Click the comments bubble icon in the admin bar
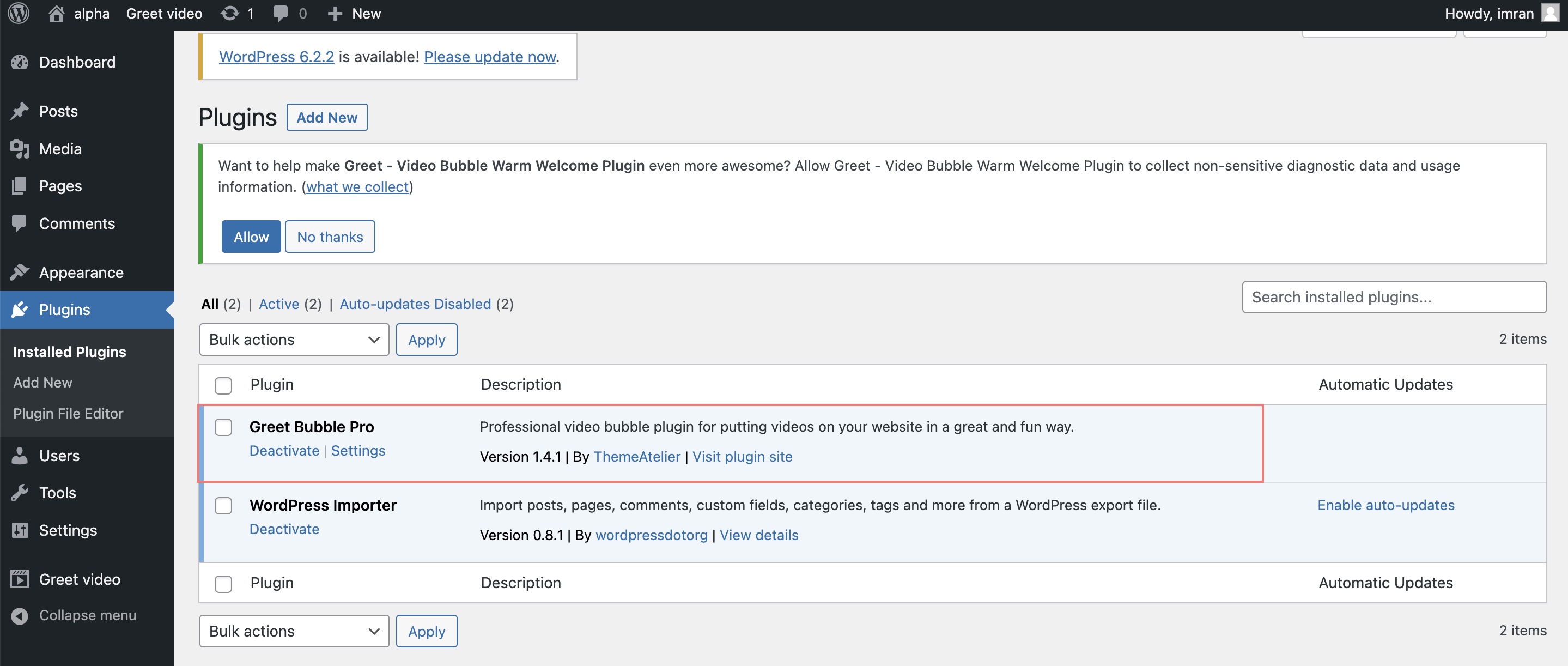The width and height of the screenshot is (1568, 666). click(280, 14)
